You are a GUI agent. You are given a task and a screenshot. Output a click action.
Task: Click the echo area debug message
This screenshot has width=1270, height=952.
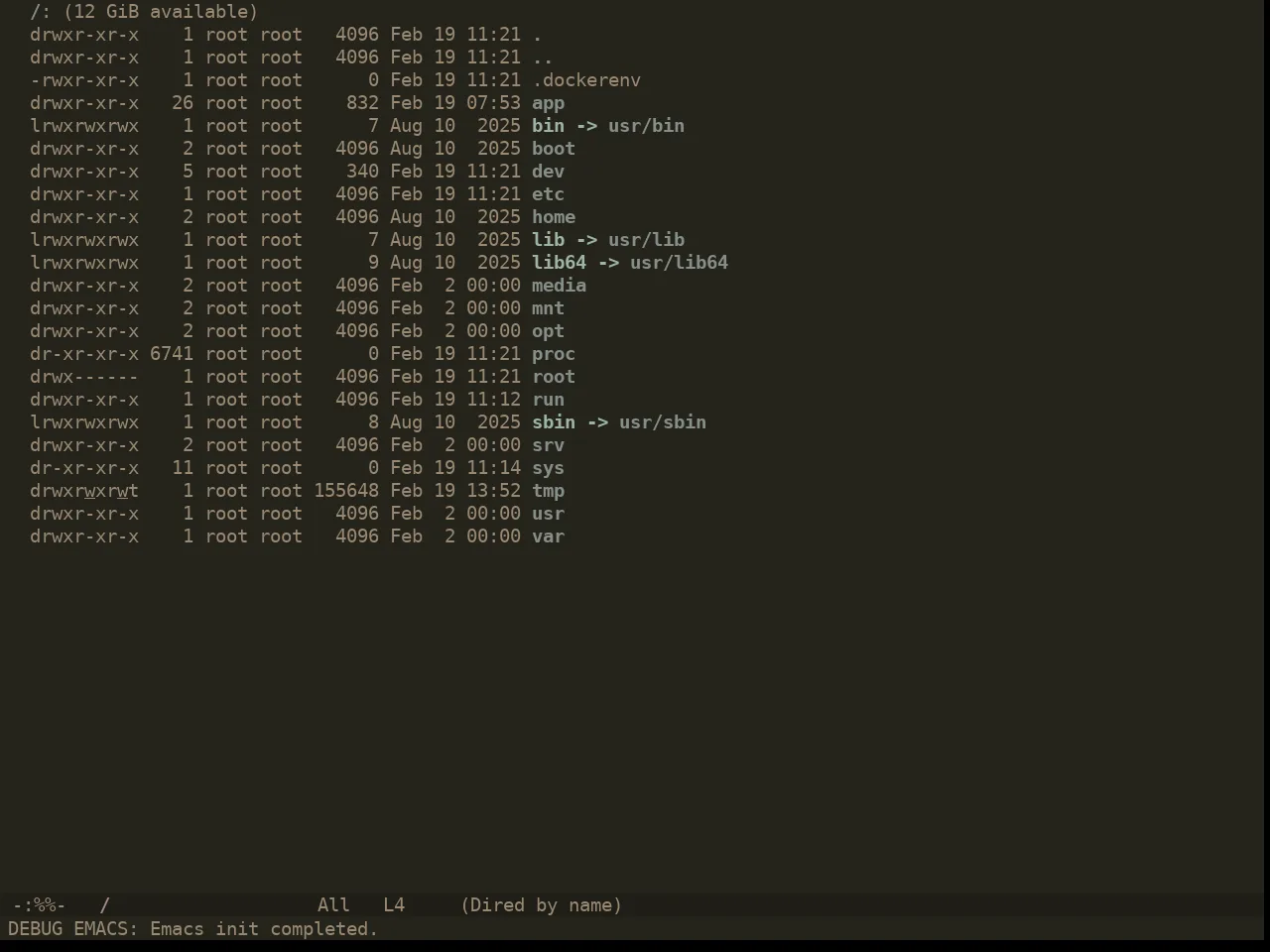click(x=193, y=929)
